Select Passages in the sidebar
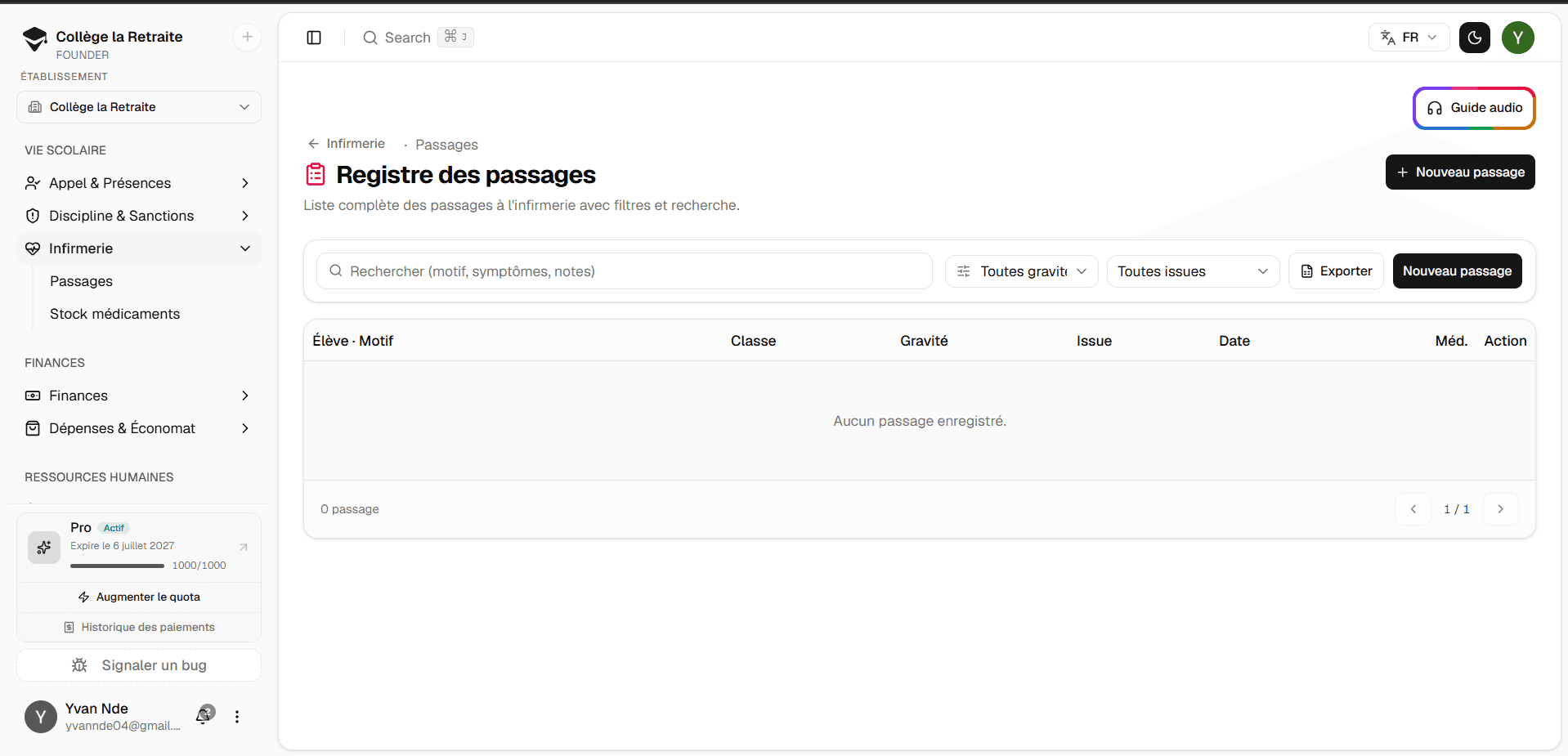This screenshot has height=756, width=1568. point(82,281)
